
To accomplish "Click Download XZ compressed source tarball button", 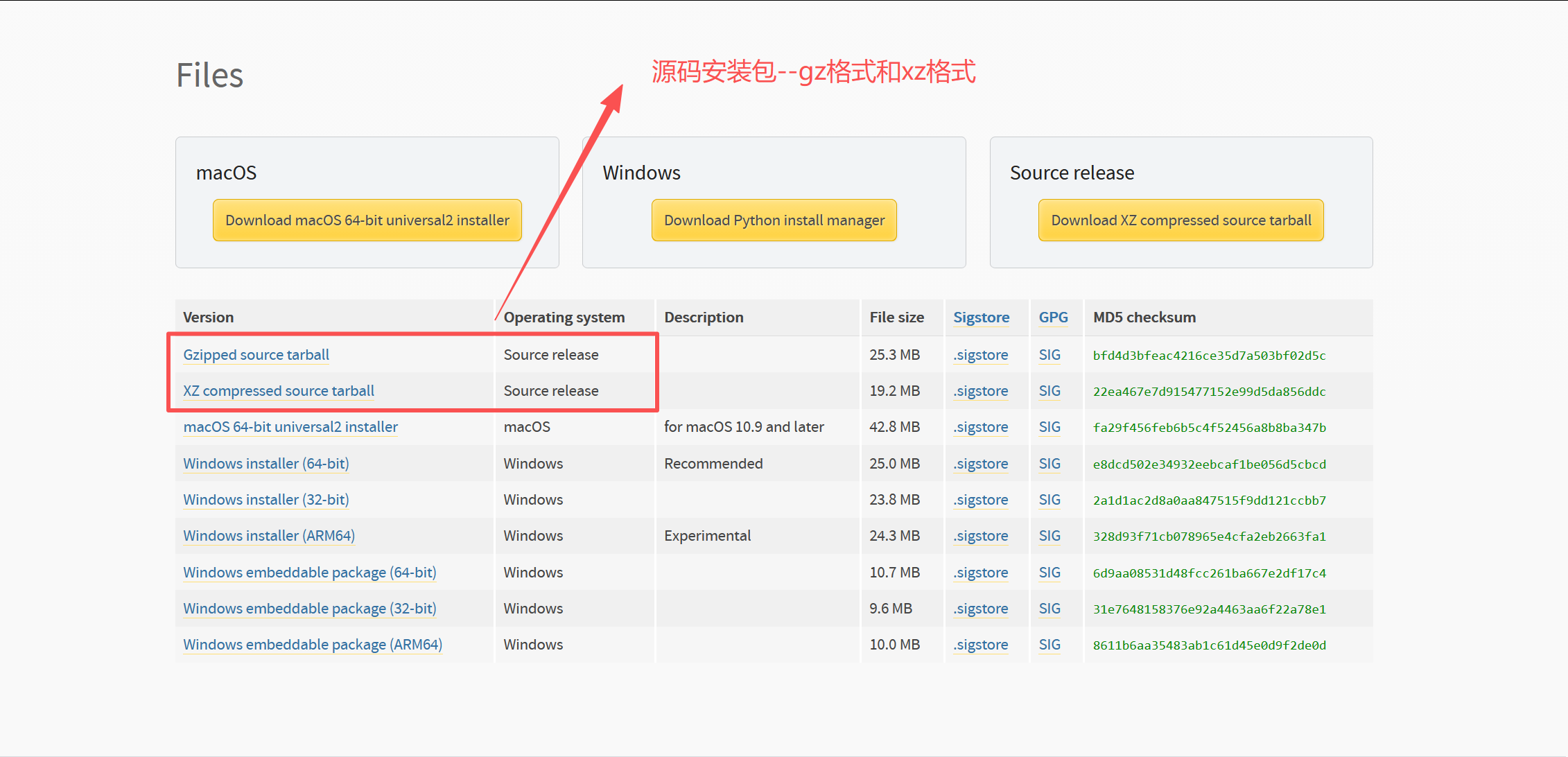I will point(1181,220).
